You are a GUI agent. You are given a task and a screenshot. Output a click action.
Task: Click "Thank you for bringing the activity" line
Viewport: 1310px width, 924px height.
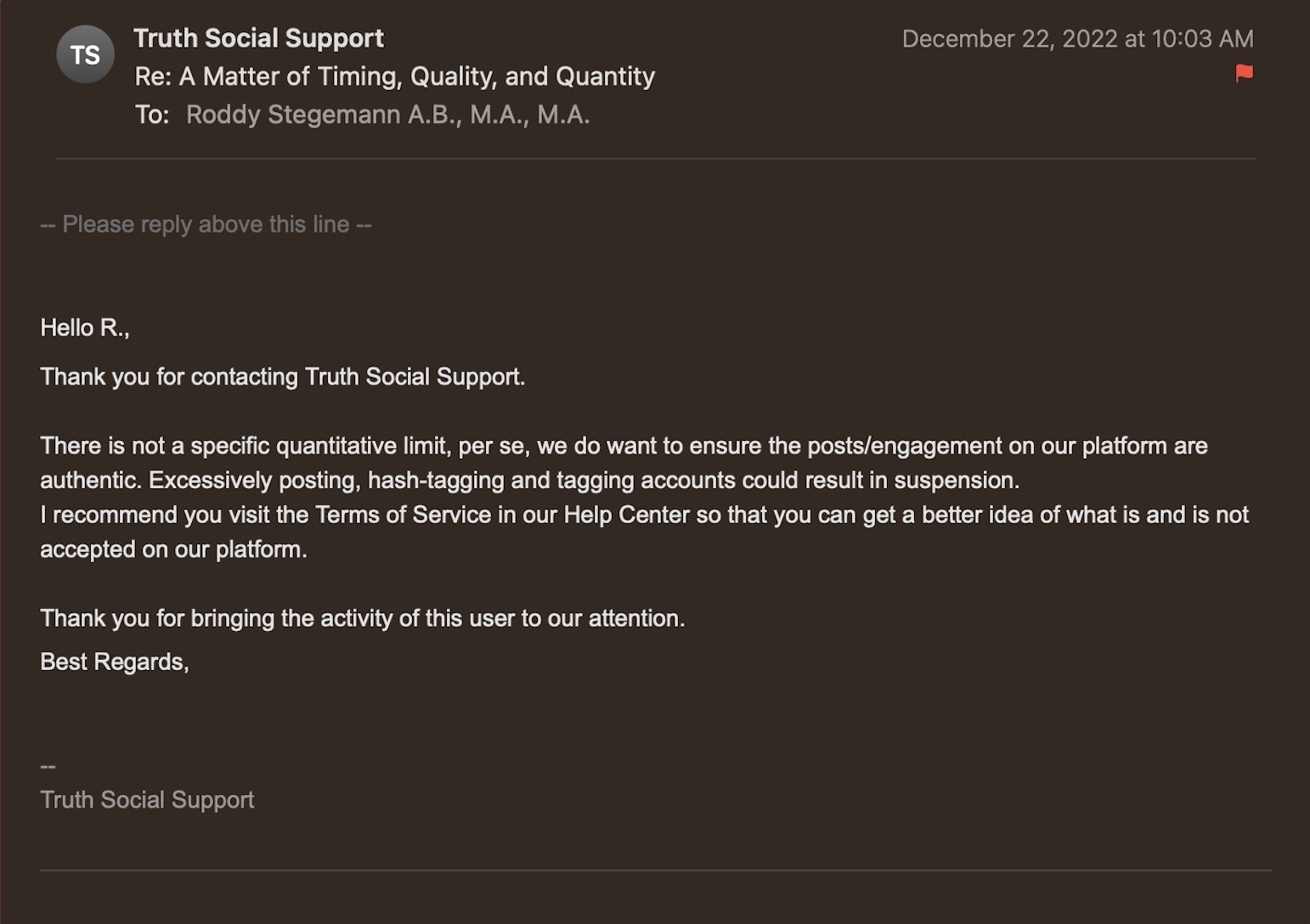coord(362,618)
